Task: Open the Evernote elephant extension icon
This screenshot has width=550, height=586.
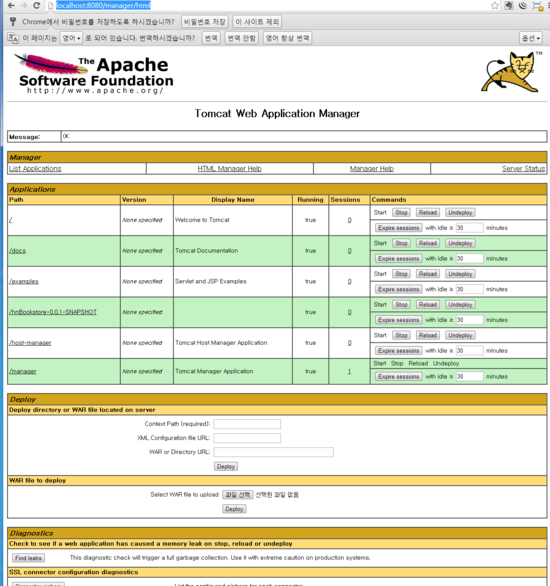Action: coord(509,6)
